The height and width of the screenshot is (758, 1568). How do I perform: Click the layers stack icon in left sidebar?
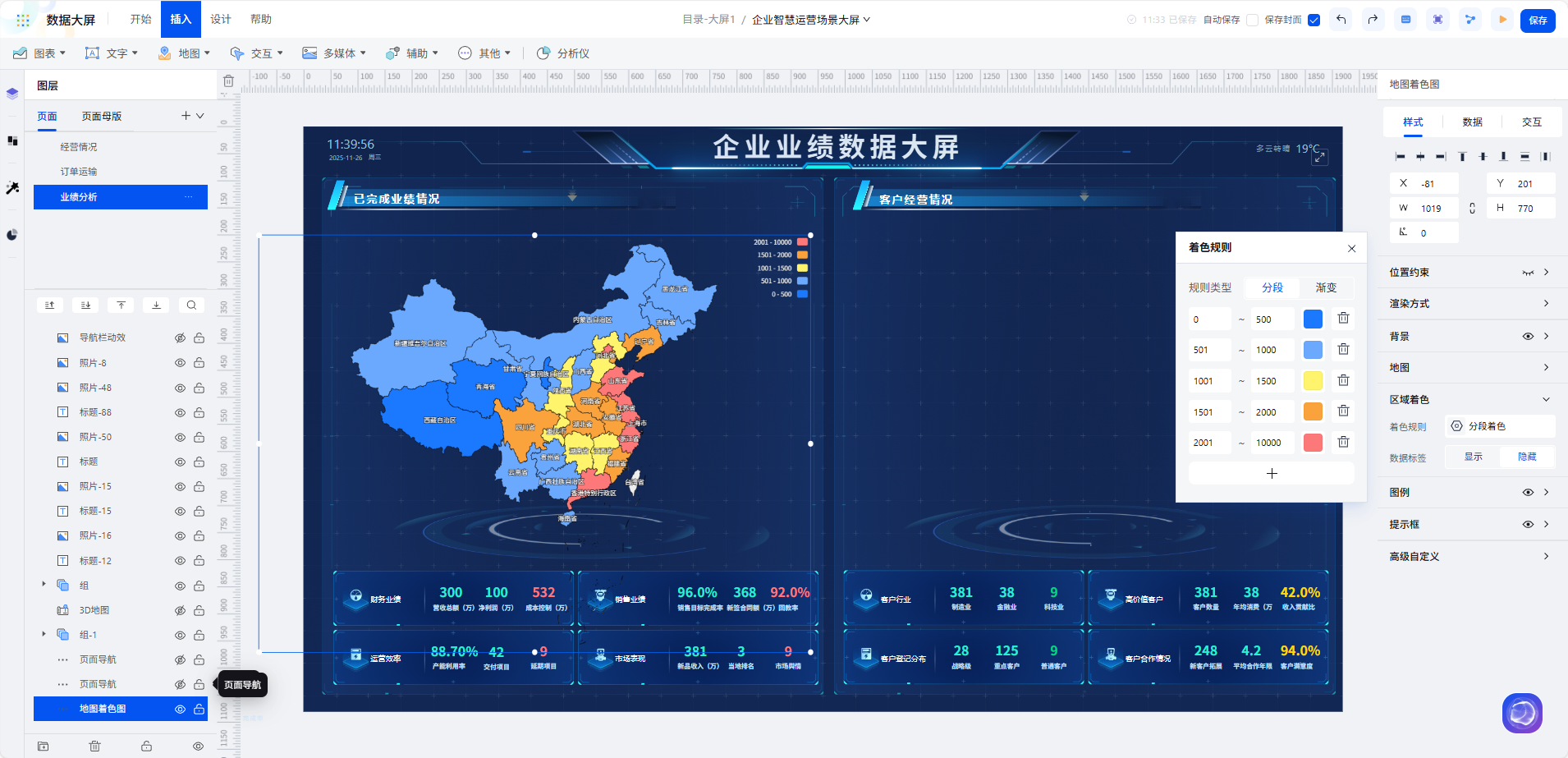[x=12, y=94]
